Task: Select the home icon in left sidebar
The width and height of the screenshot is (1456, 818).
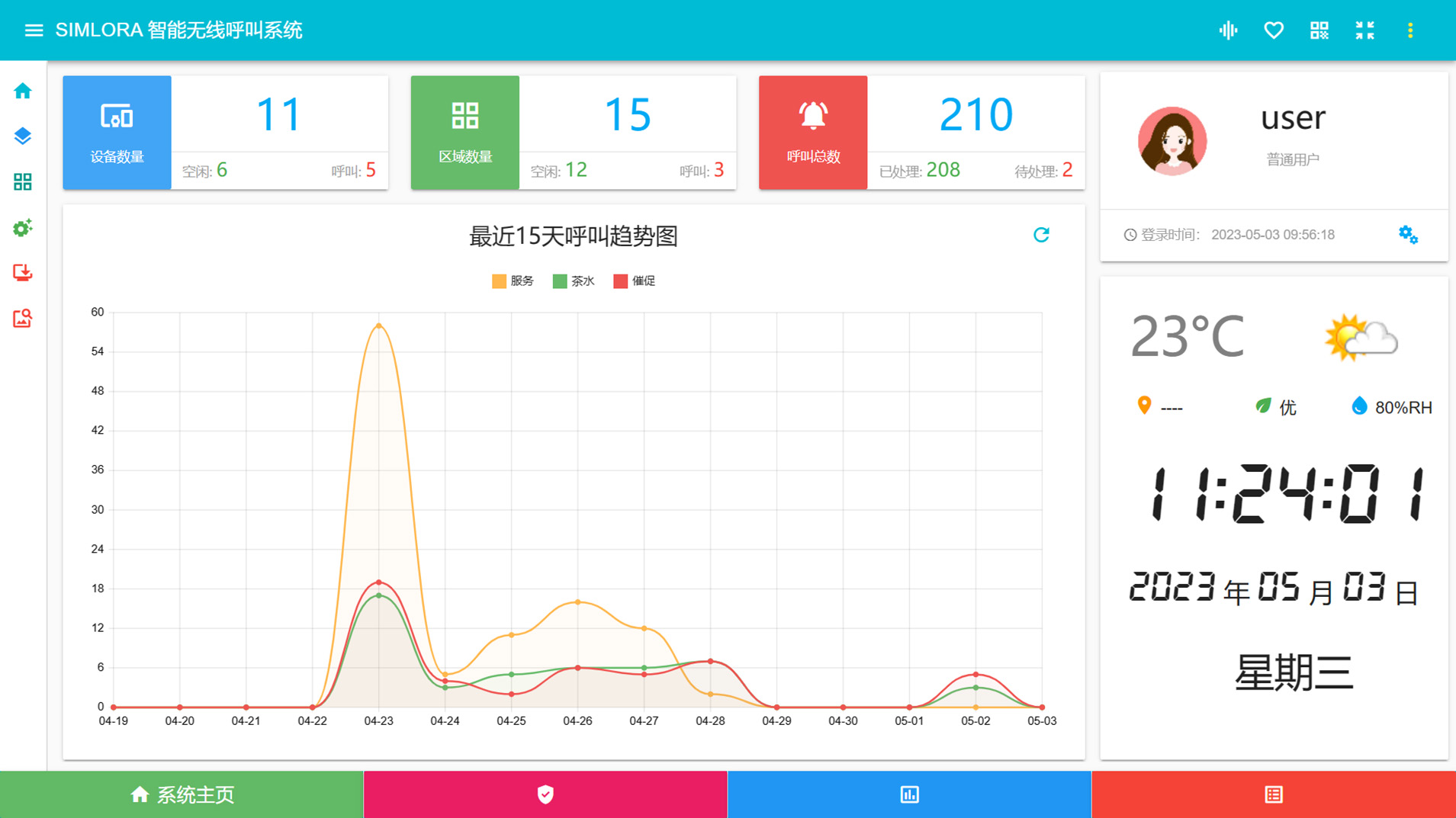Action: (x=23, y=91)
